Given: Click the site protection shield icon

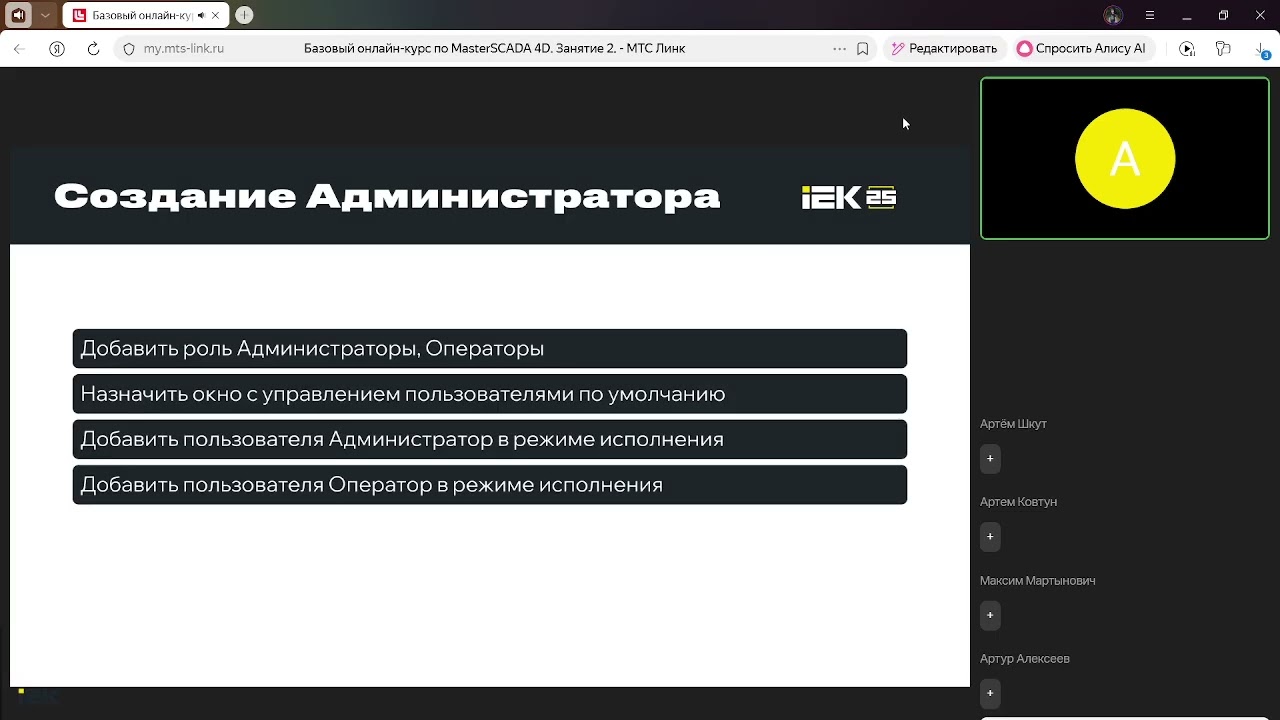Looking at the screenshot, I should (128, 48).
